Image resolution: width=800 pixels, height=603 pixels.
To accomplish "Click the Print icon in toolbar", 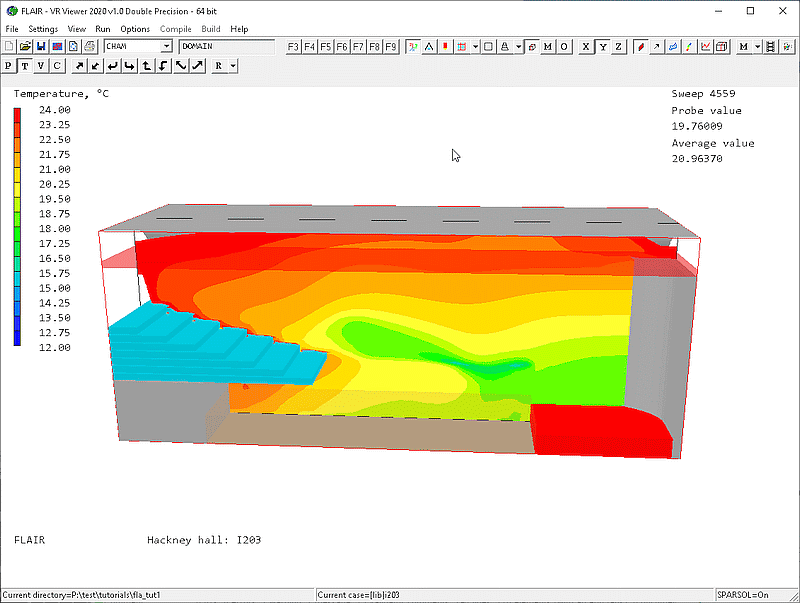I will 89,46.
